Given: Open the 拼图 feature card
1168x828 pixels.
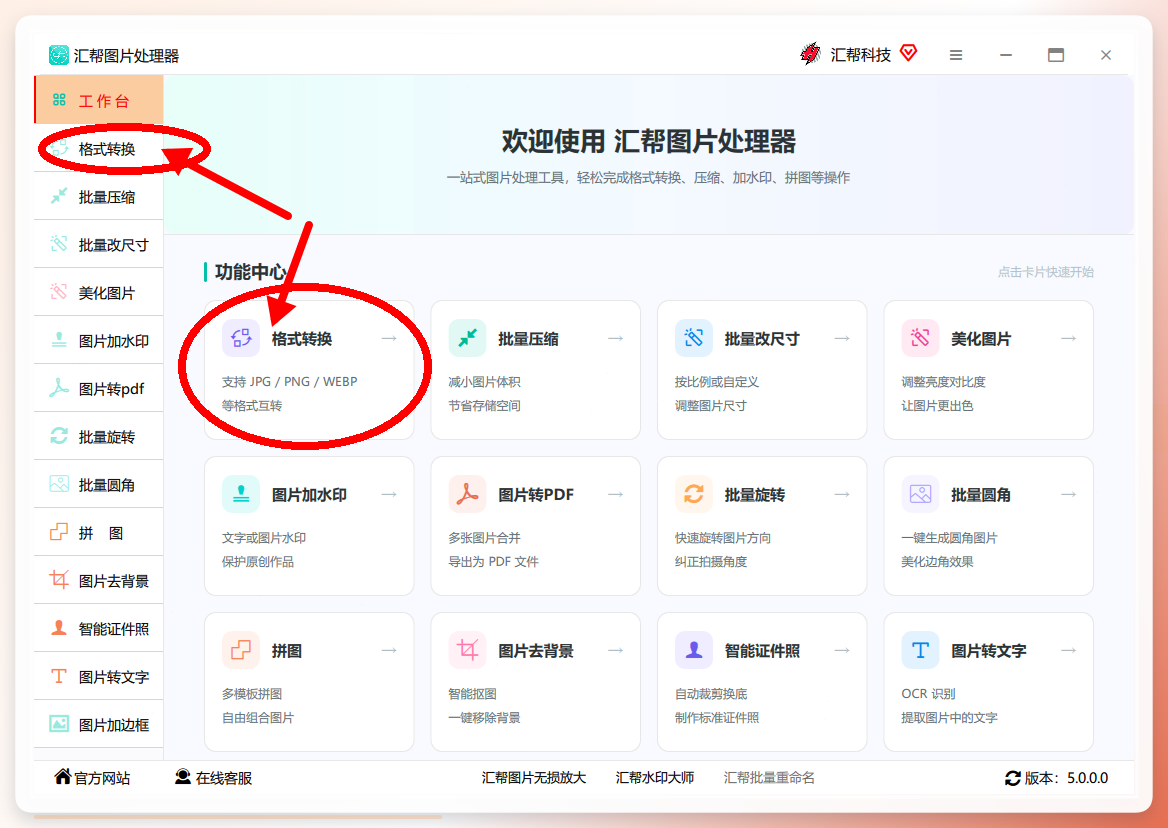Looking at the screenshot, I should pos(309,682).
